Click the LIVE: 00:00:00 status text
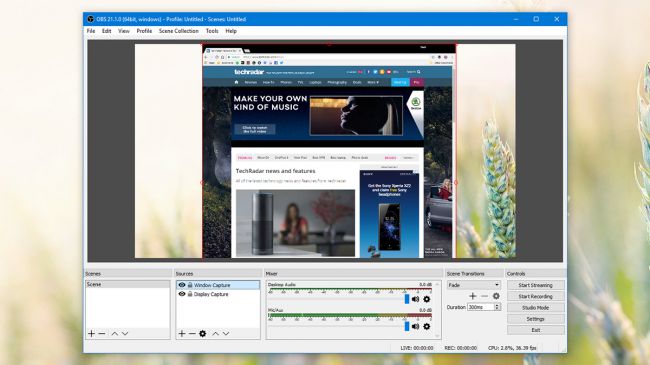650x365 pixels. 417,348
